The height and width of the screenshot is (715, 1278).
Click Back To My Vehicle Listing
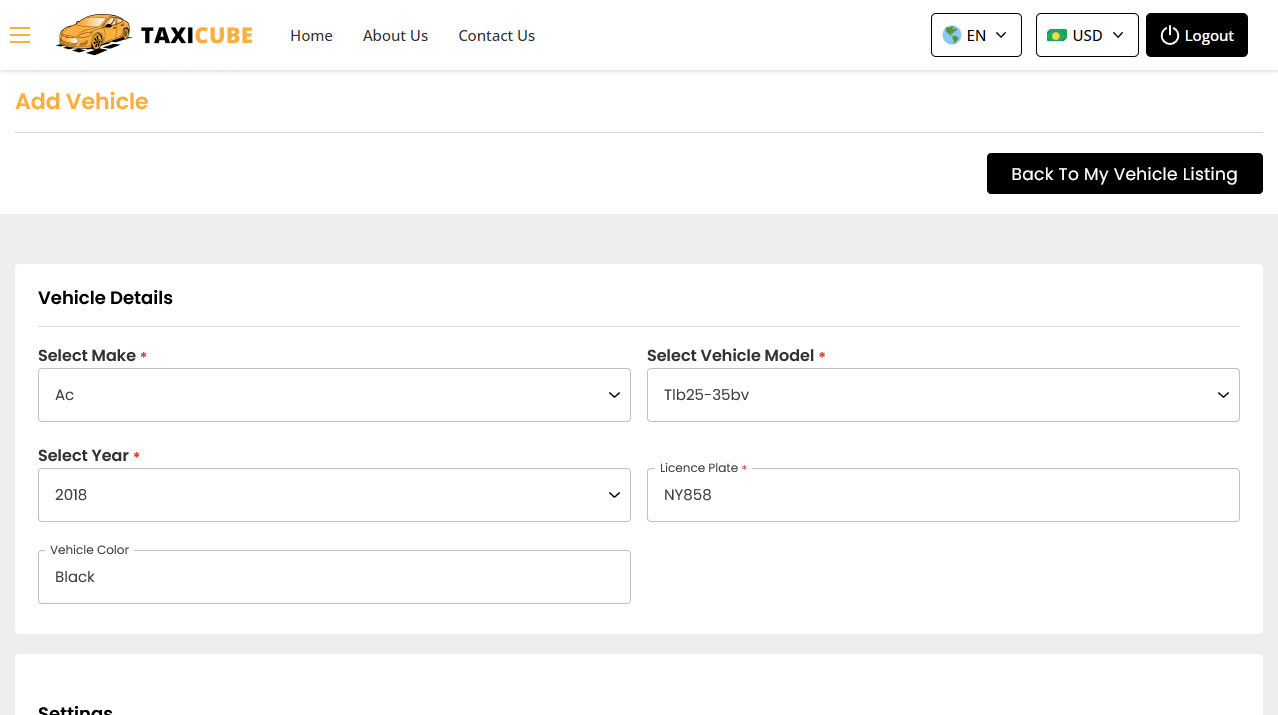[1124, 173]
